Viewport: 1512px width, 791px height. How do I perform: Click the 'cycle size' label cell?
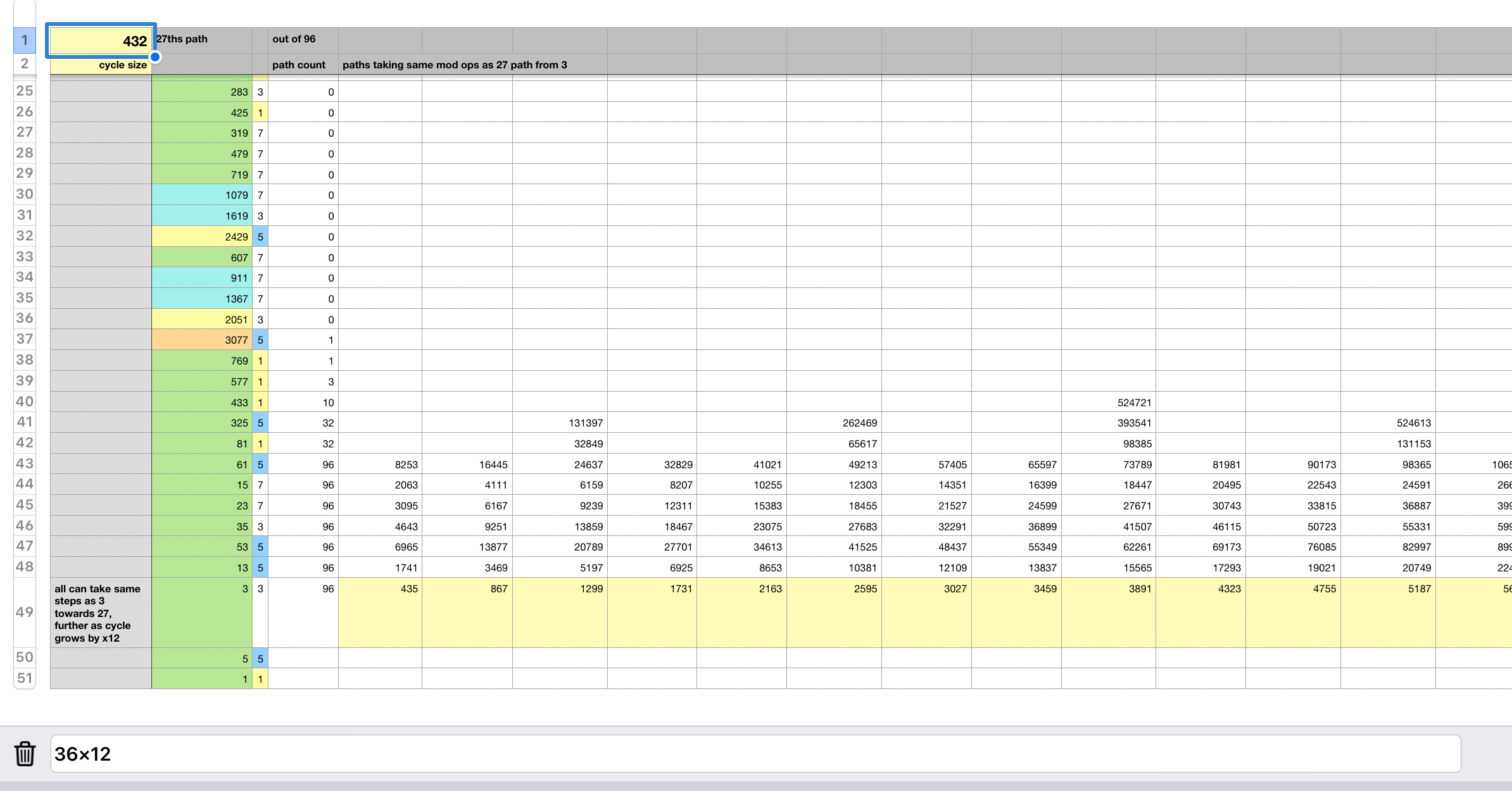pos(101,65)
